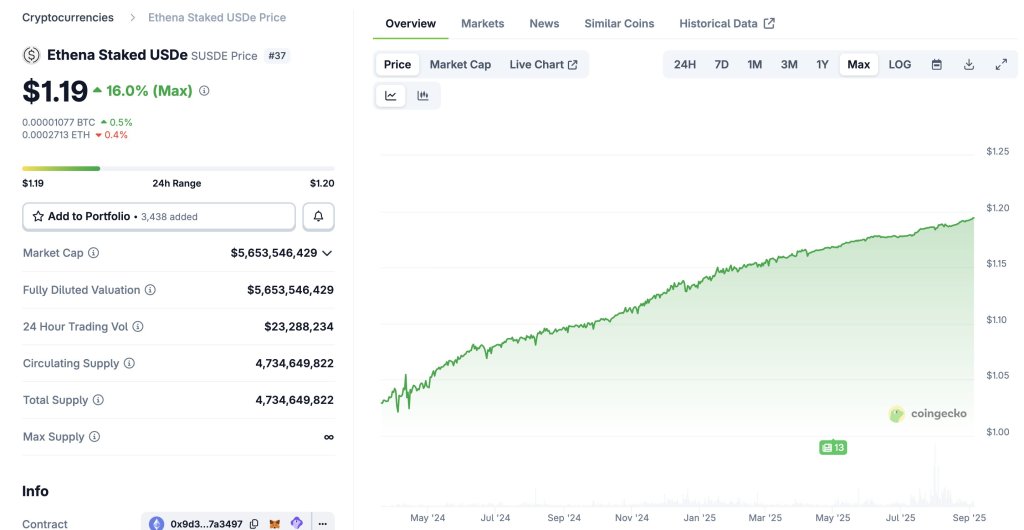Toggle the LOG scale option
The image size is (1024, 530).
(x=900, y=64)
